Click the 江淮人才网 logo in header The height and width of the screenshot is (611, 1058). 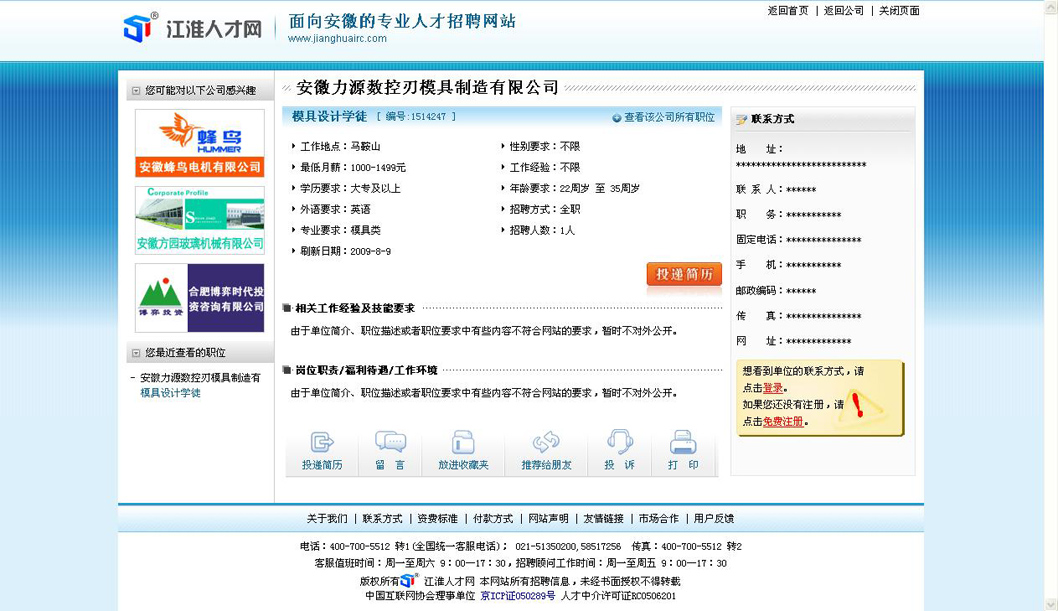coord(193,28)
